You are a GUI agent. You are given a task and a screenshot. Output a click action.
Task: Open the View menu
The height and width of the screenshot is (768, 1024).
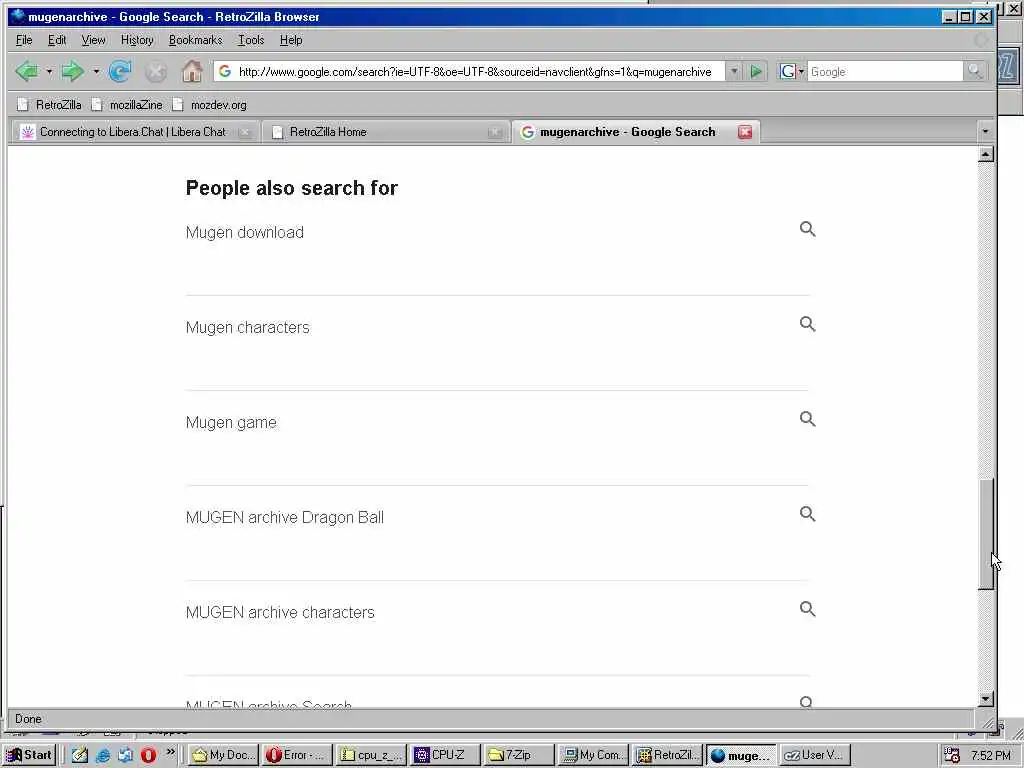click(x=93, y=40)
